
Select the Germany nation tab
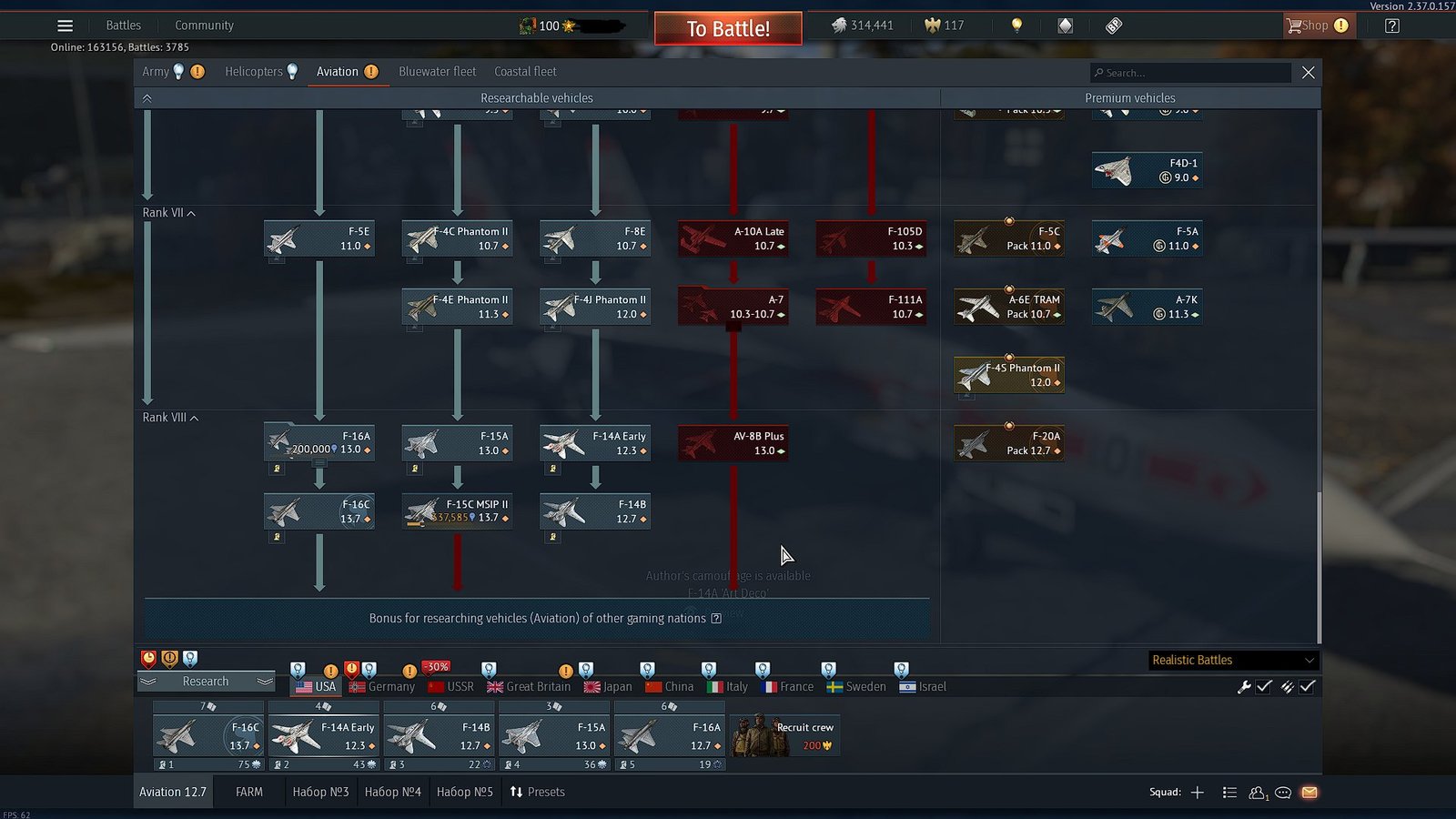382,687
